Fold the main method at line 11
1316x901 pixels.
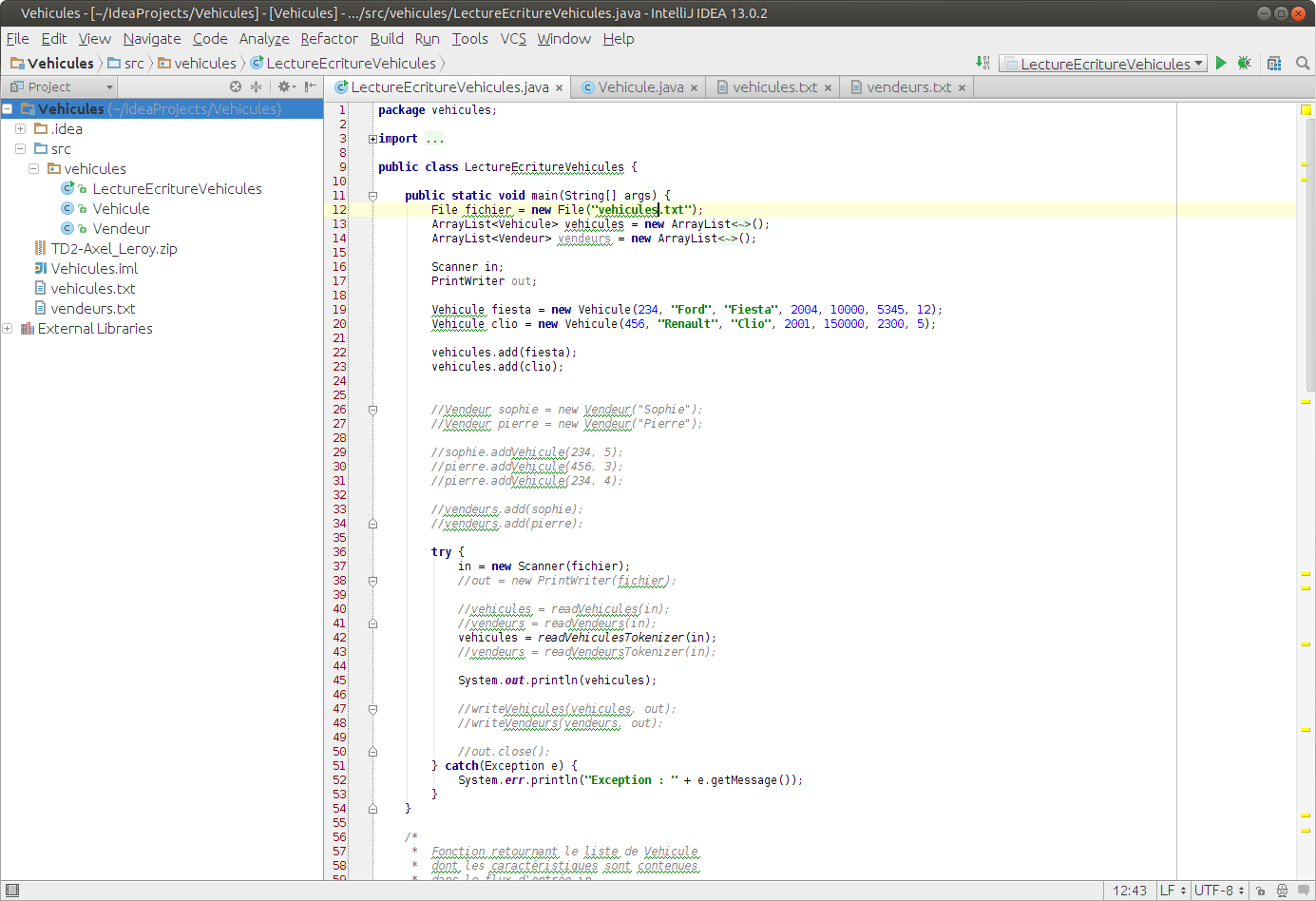coord(372,196)
